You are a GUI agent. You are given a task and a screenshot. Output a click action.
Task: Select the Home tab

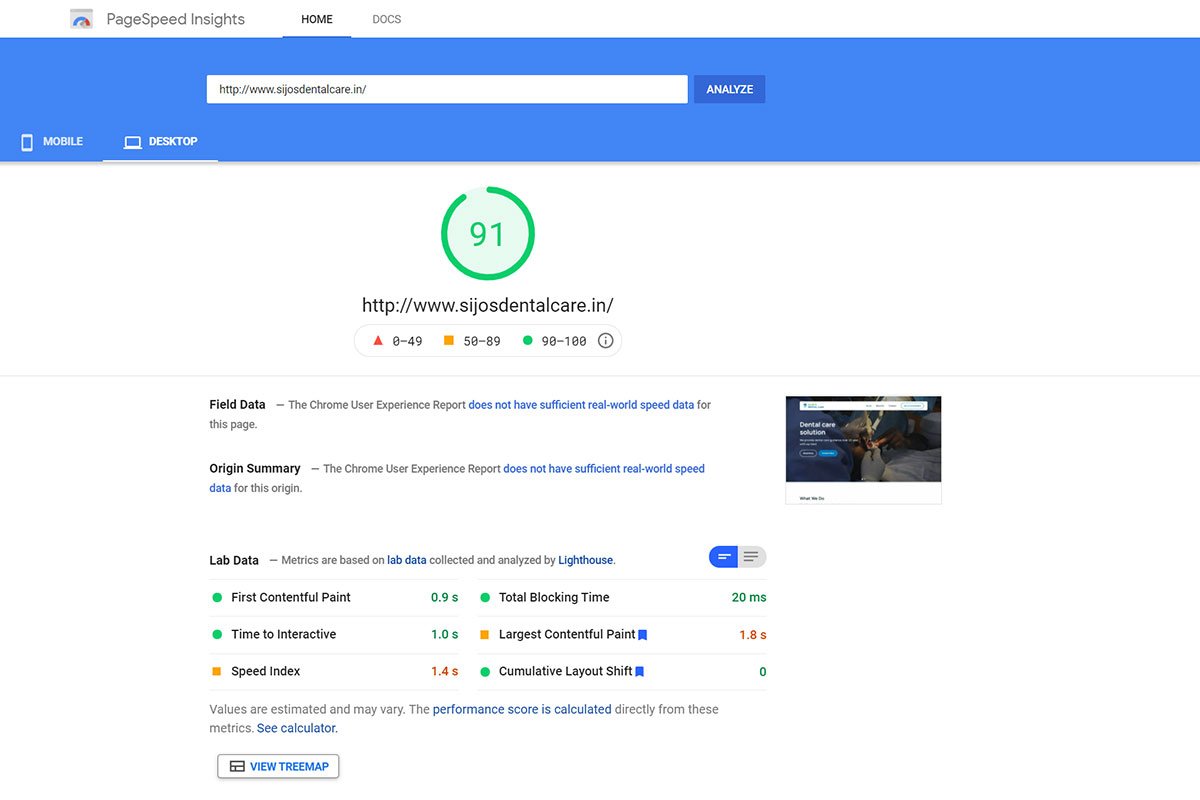click(x=316, y=19)
